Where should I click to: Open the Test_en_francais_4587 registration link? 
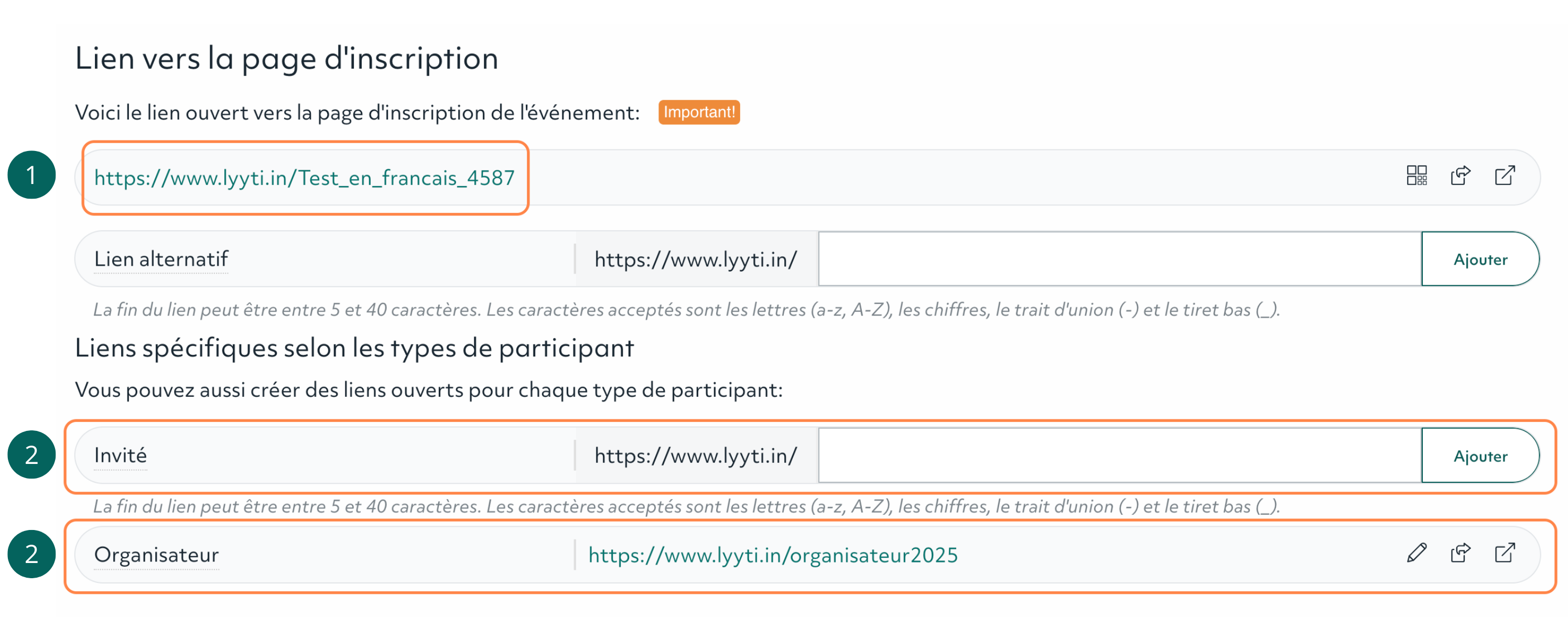click(x=305, y=178)
